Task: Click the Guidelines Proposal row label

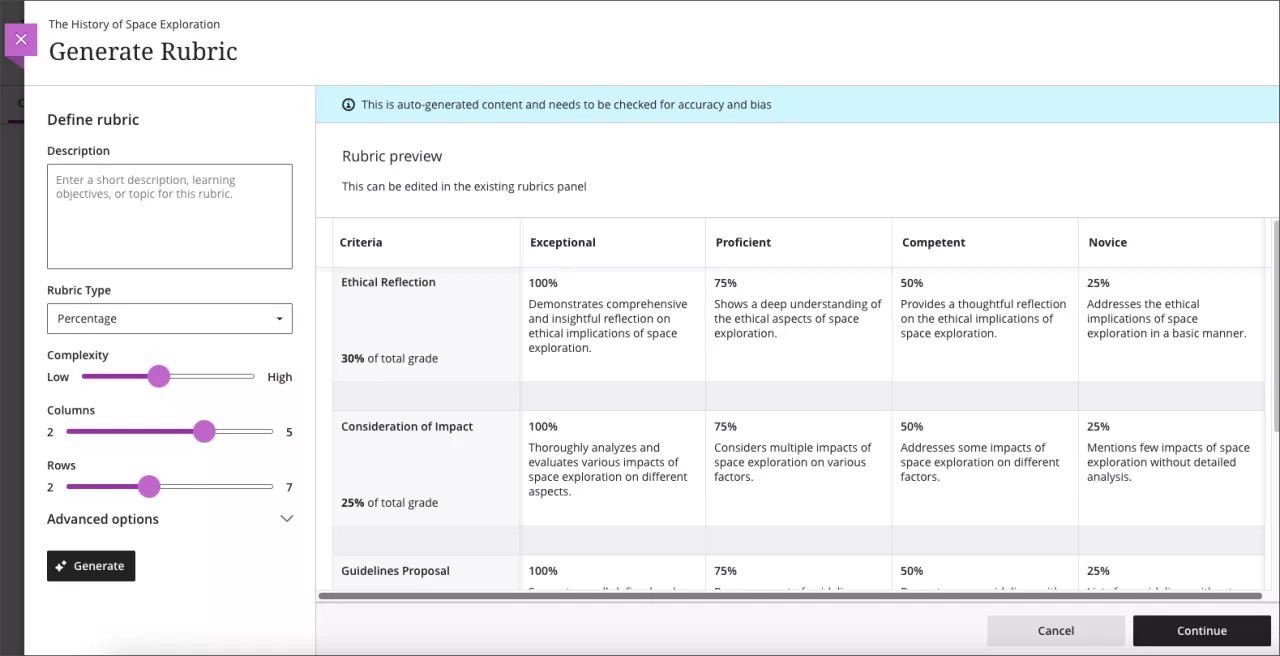Action: point(395,570)
